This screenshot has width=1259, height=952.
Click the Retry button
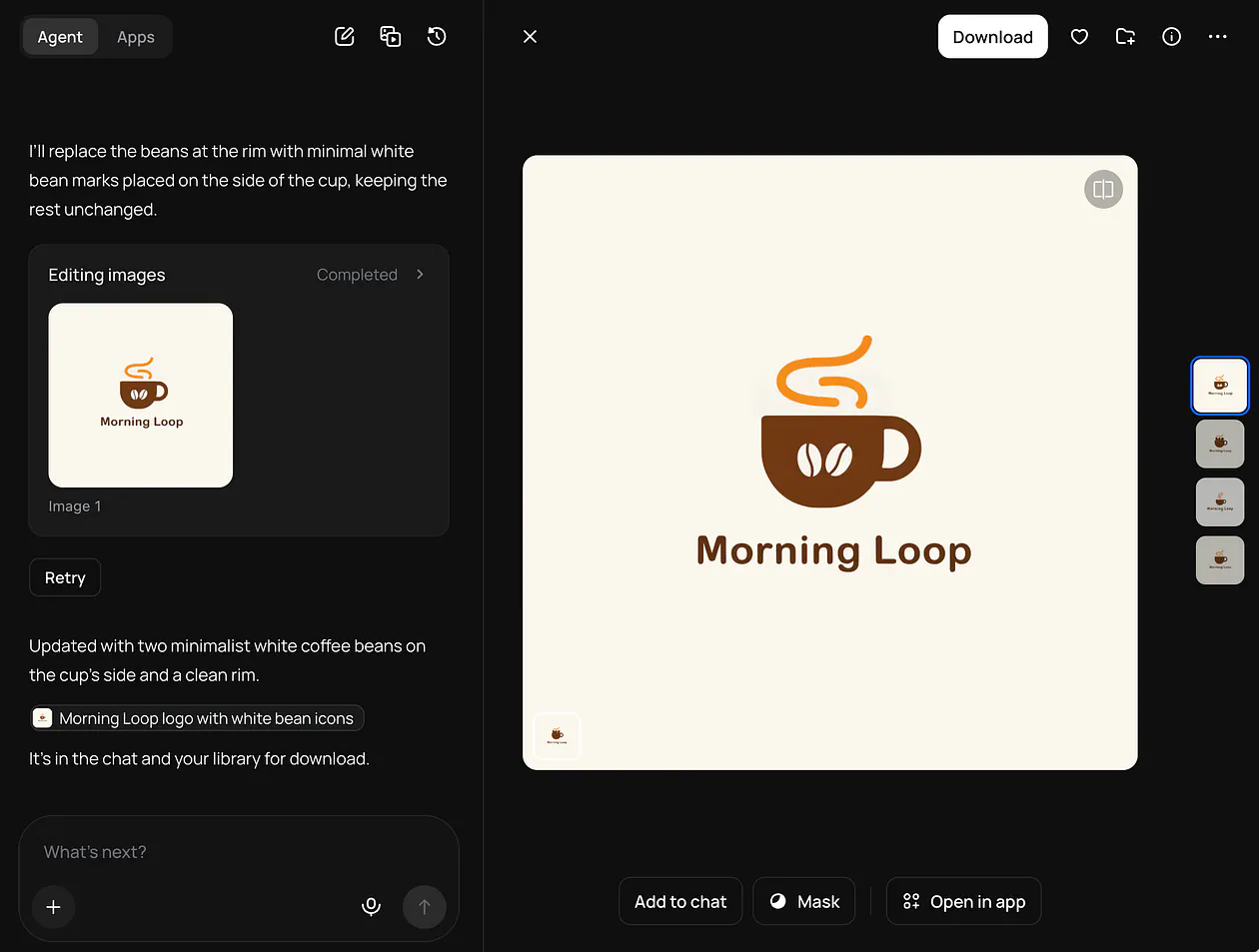click(x=65, y=577)
